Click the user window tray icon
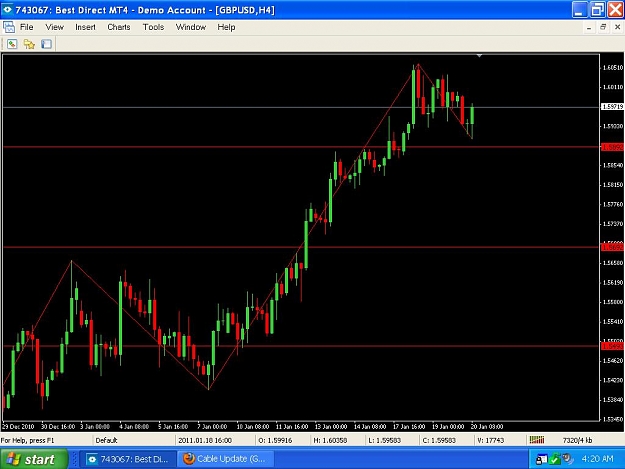This screenshot has width=625, height=469. click(x=541, y=459)
